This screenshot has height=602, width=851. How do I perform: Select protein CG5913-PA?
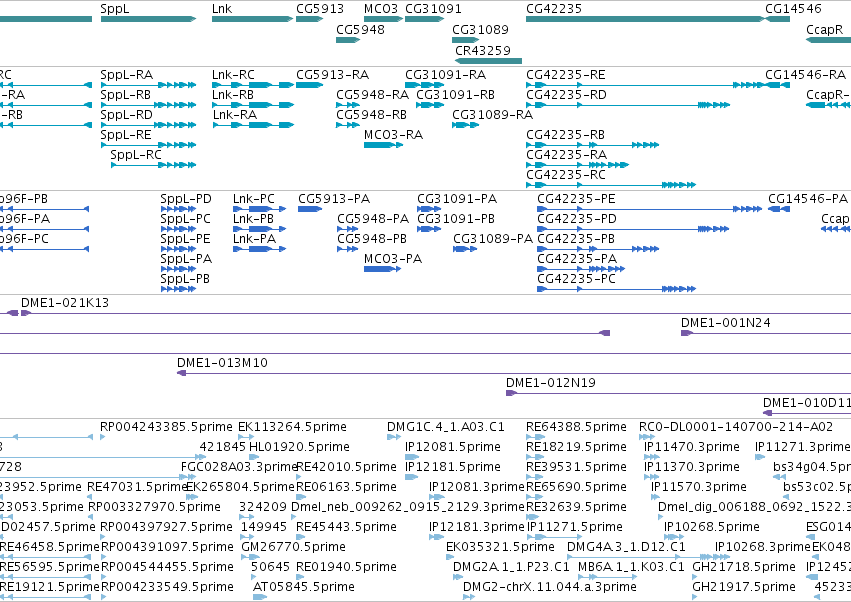click(334, 199)
